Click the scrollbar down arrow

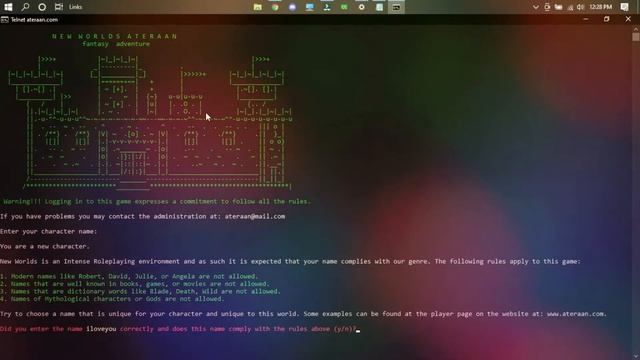point(636,356)
